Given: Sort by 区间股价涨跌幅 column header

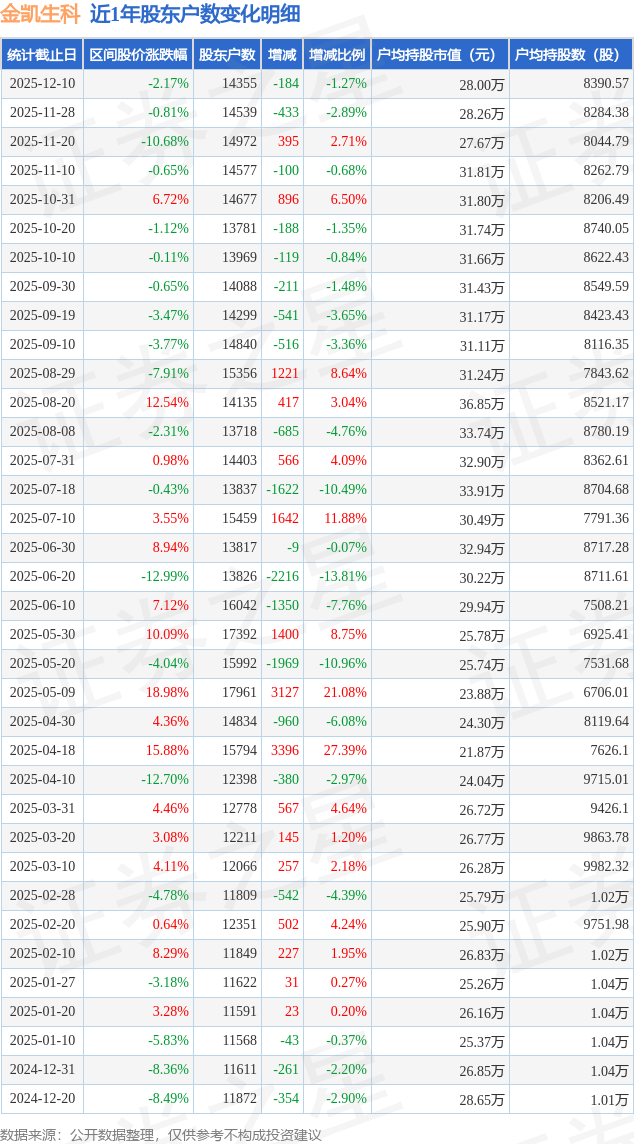Looking at the screenshot, I should (137, 55).
